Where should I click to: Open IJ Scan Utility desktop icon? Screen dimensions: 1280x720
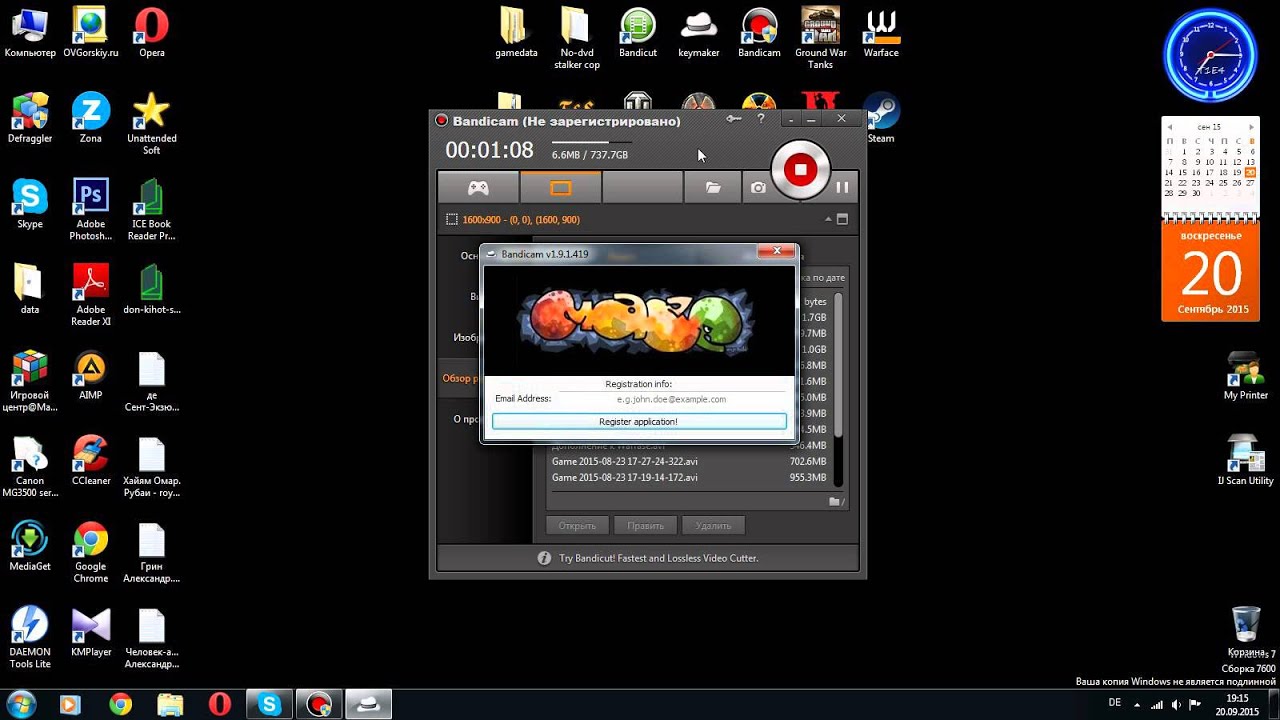click(1246, 460)
